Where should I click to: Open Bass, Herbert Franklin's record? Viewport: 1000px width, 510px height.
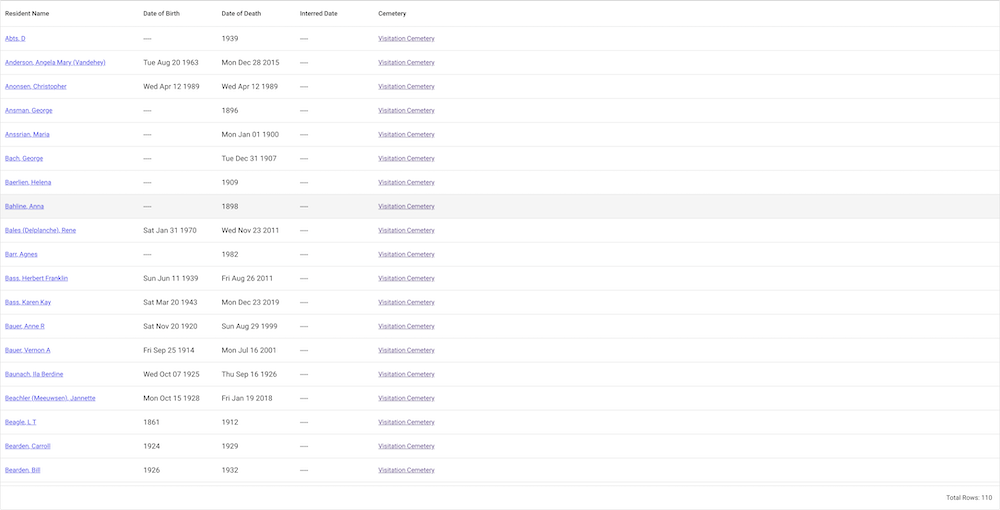coord(36,278)
